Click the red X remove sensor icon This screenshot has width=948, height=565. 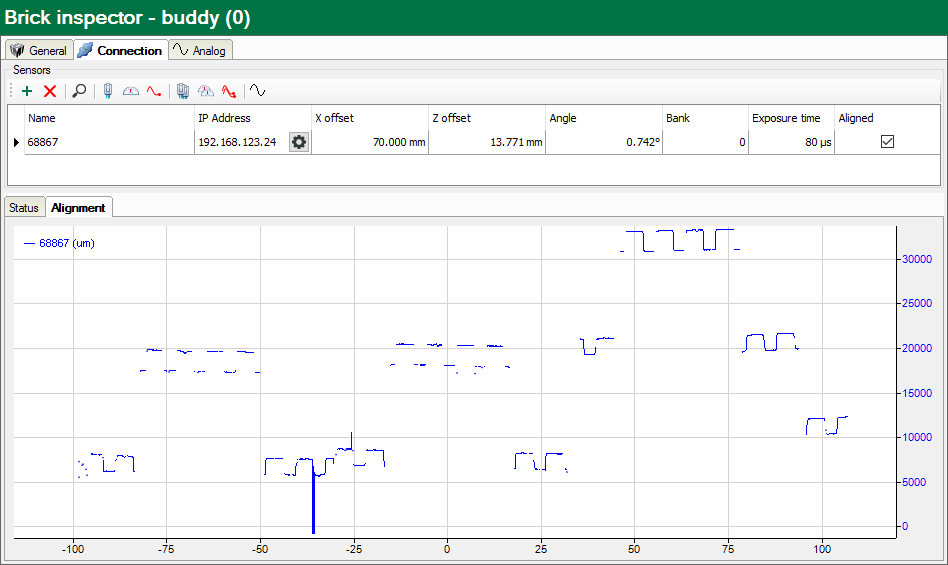click(49, 91)
